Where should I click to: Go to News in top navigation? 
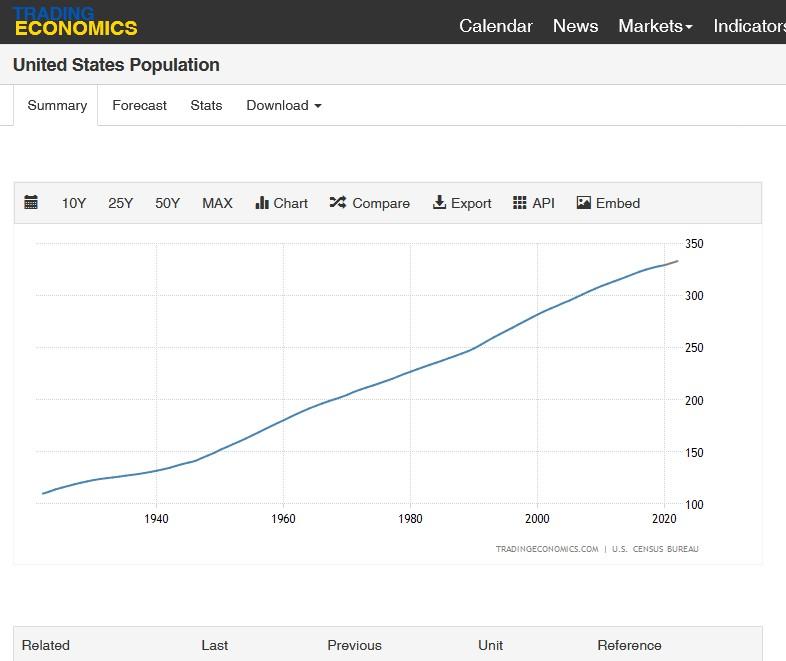click(575, 26)
